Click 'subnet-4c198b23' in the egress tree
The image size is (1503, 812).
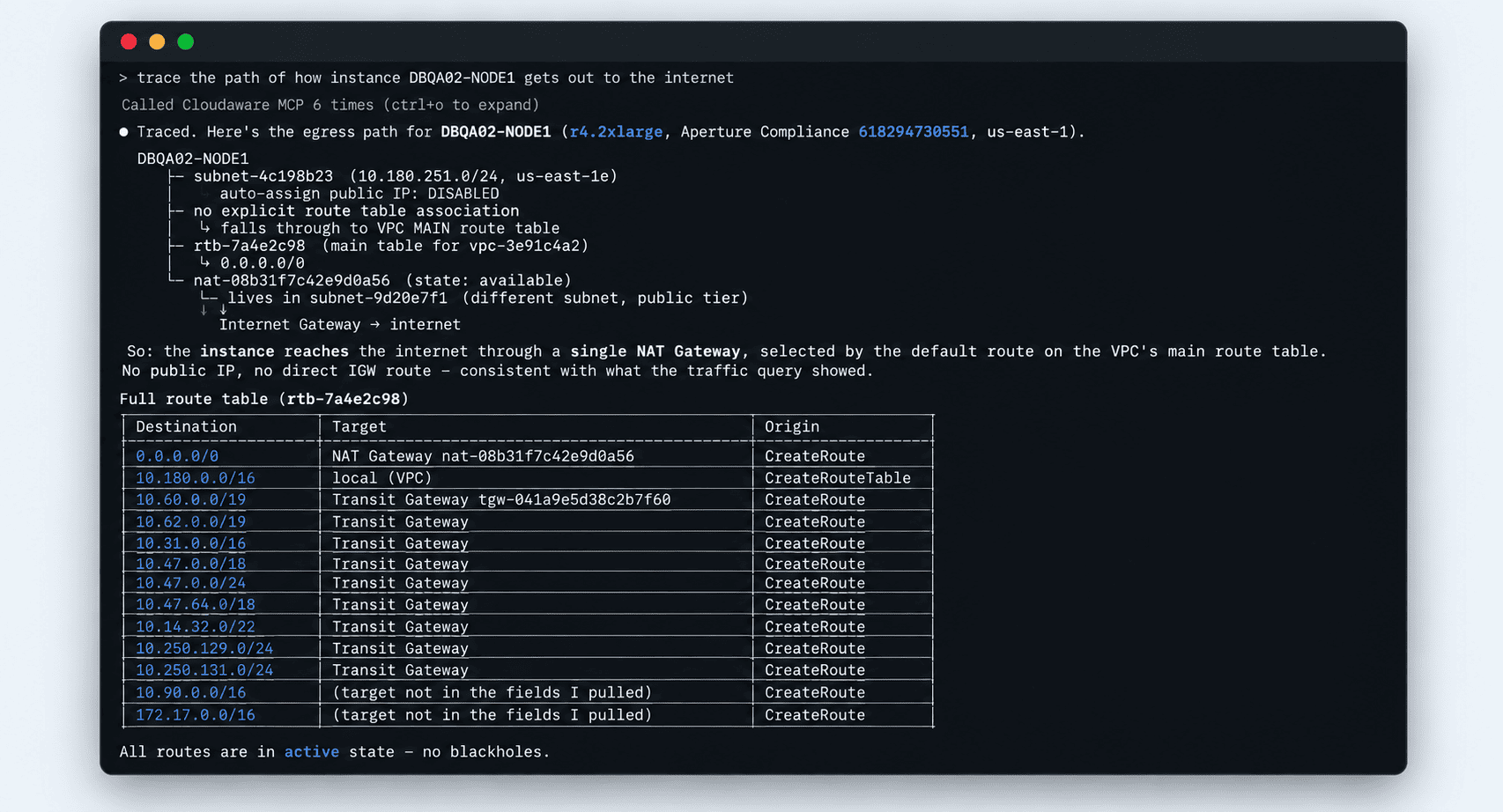click(x=263, y=176)
